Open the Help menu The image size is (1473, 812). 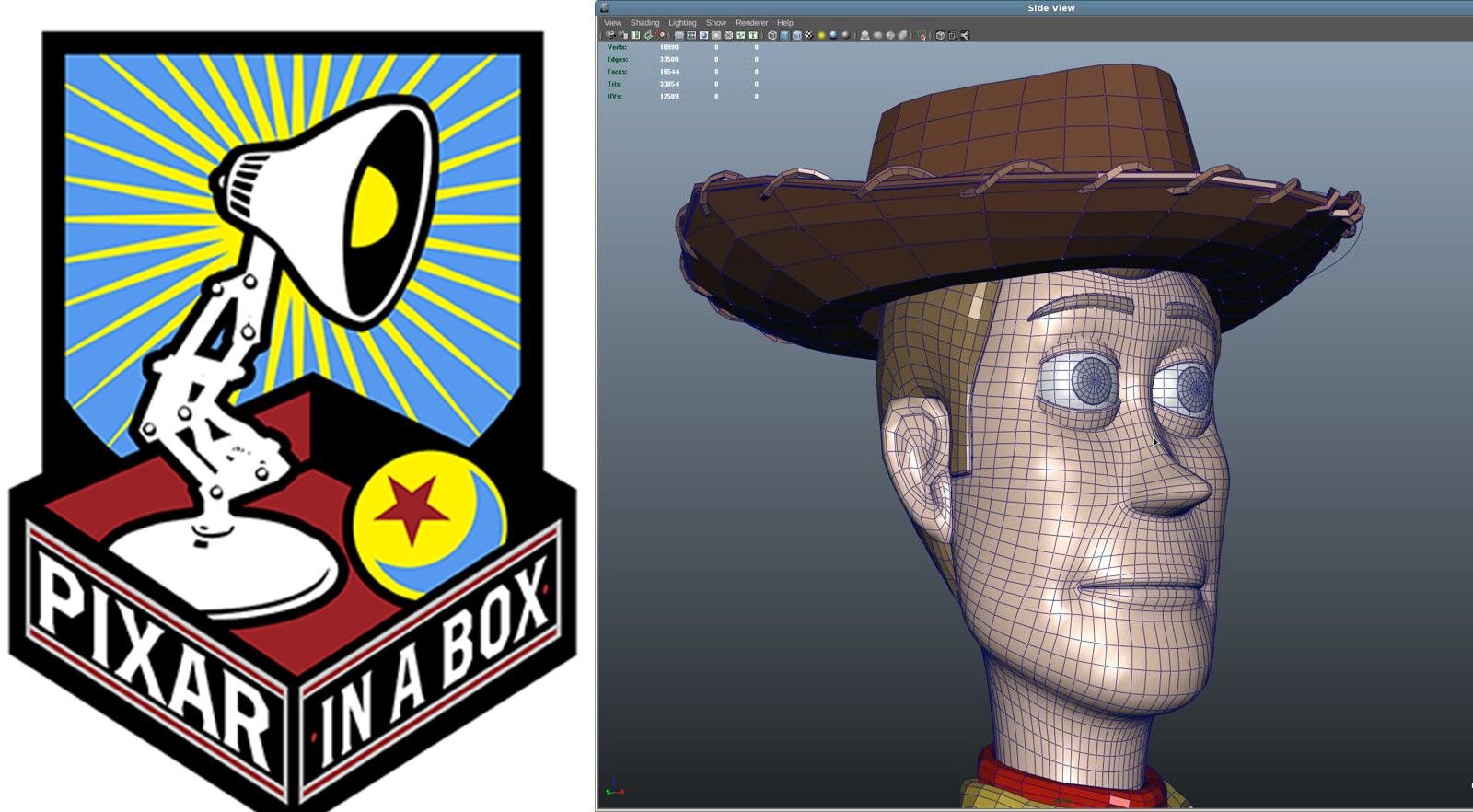point(784,22)
